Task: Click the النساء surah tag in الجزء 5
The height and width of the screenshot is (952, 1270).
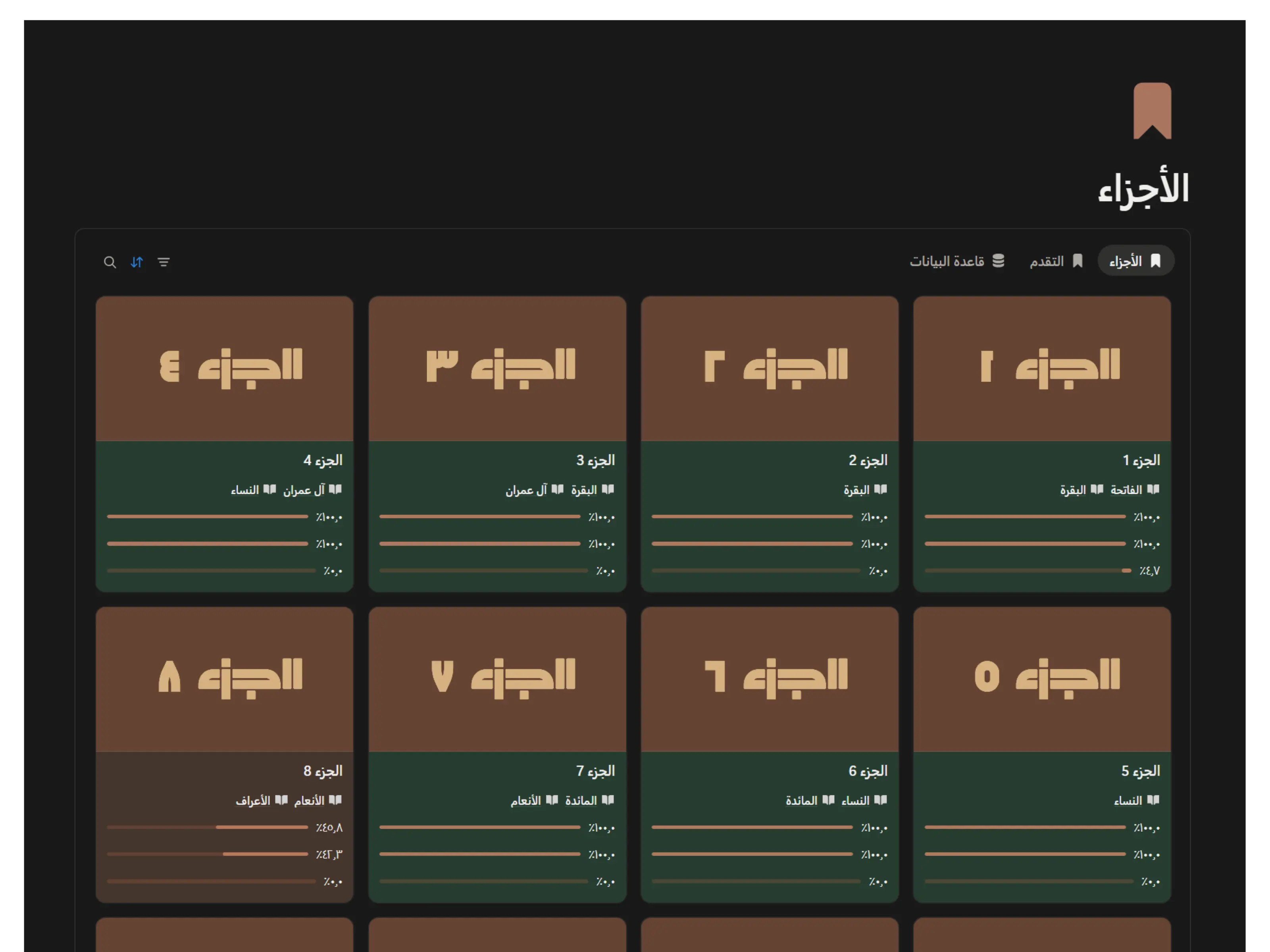Action: tap(1128, 800)
